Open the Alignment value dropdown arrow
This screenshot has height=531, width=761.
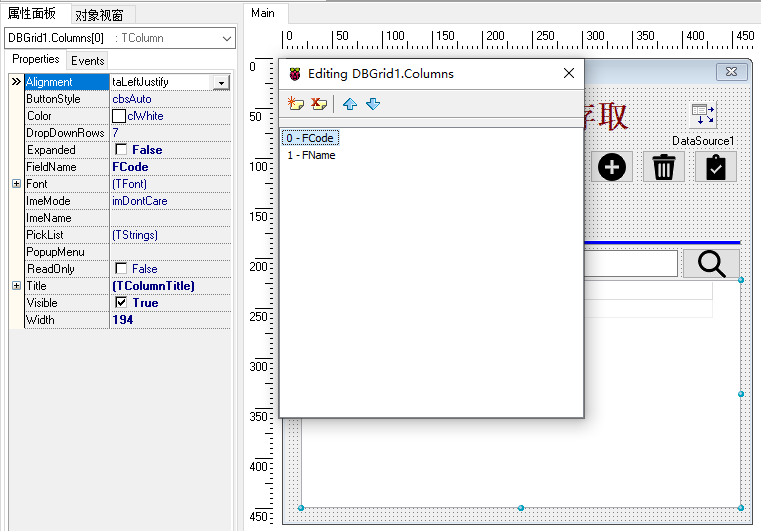pos(221,83)
